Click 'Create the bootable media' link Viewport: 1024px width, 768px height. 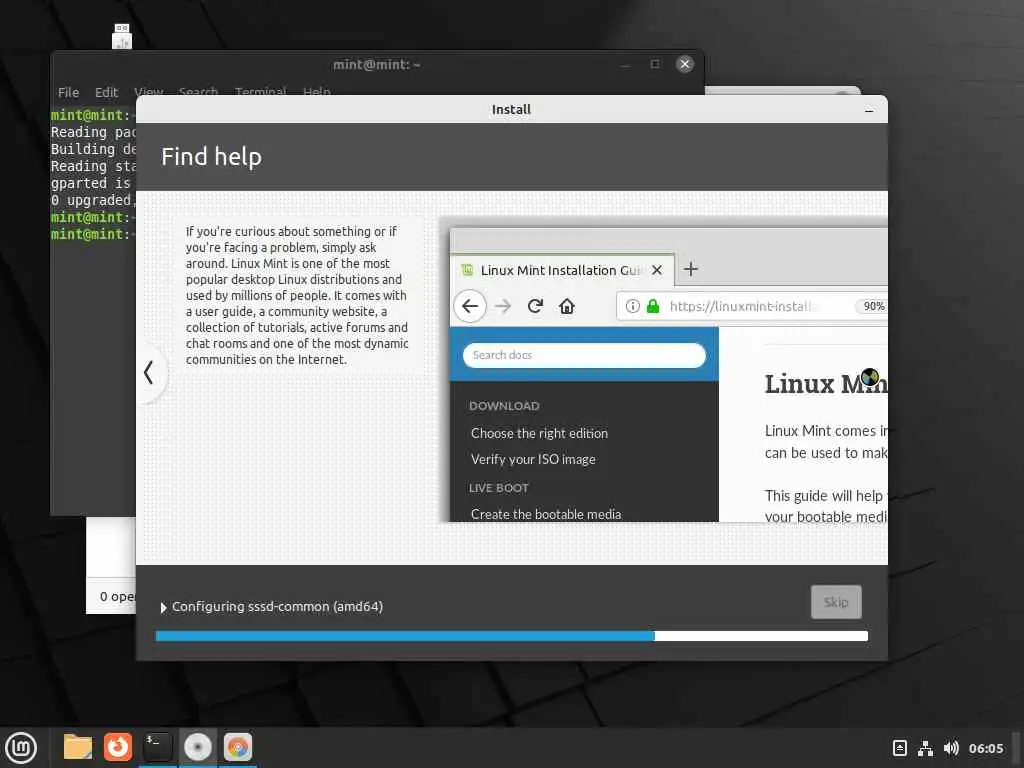(x=546, y=514)
